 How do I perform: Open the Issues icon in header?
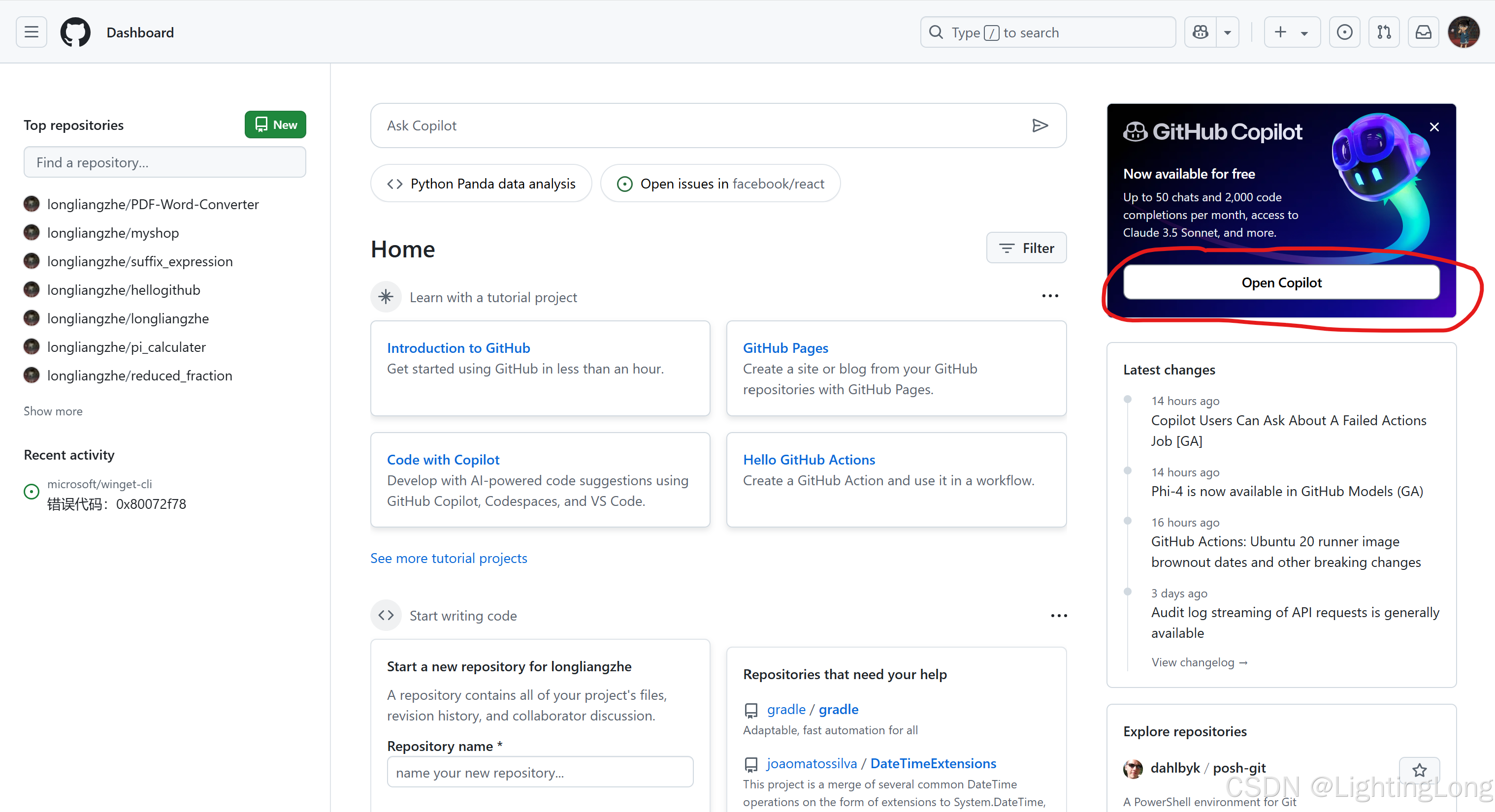(x=1344, y=32)
